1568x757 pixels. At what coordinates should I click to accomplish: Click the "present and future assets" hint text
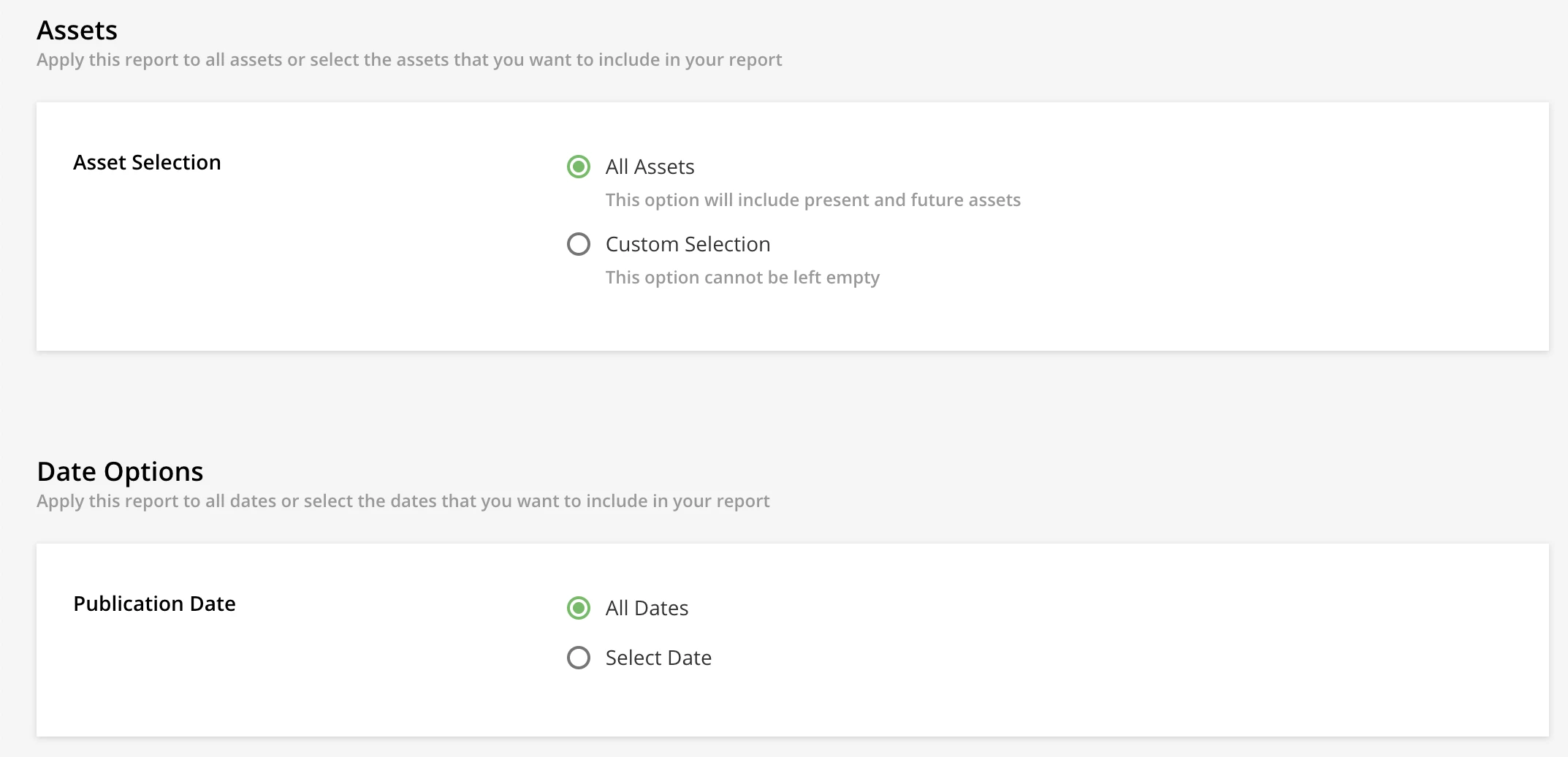coord(812,200)
